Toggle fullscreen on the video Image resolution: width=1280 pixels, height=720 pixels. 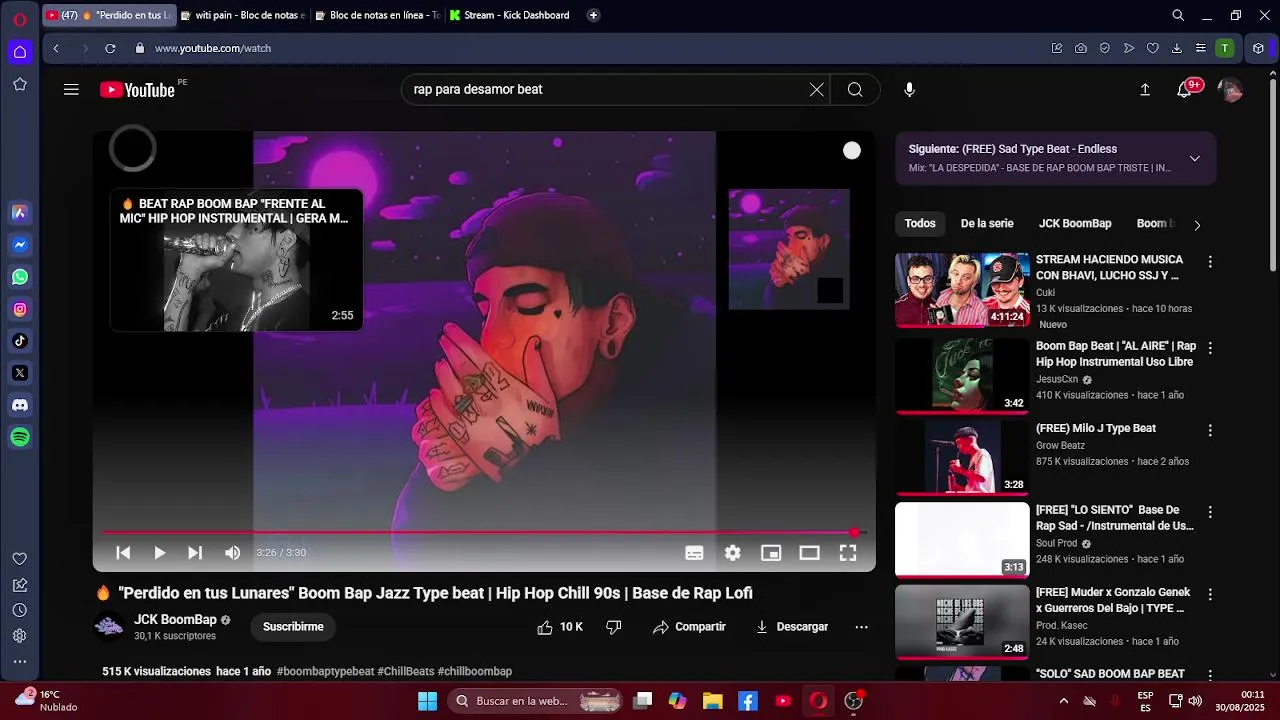847,553
